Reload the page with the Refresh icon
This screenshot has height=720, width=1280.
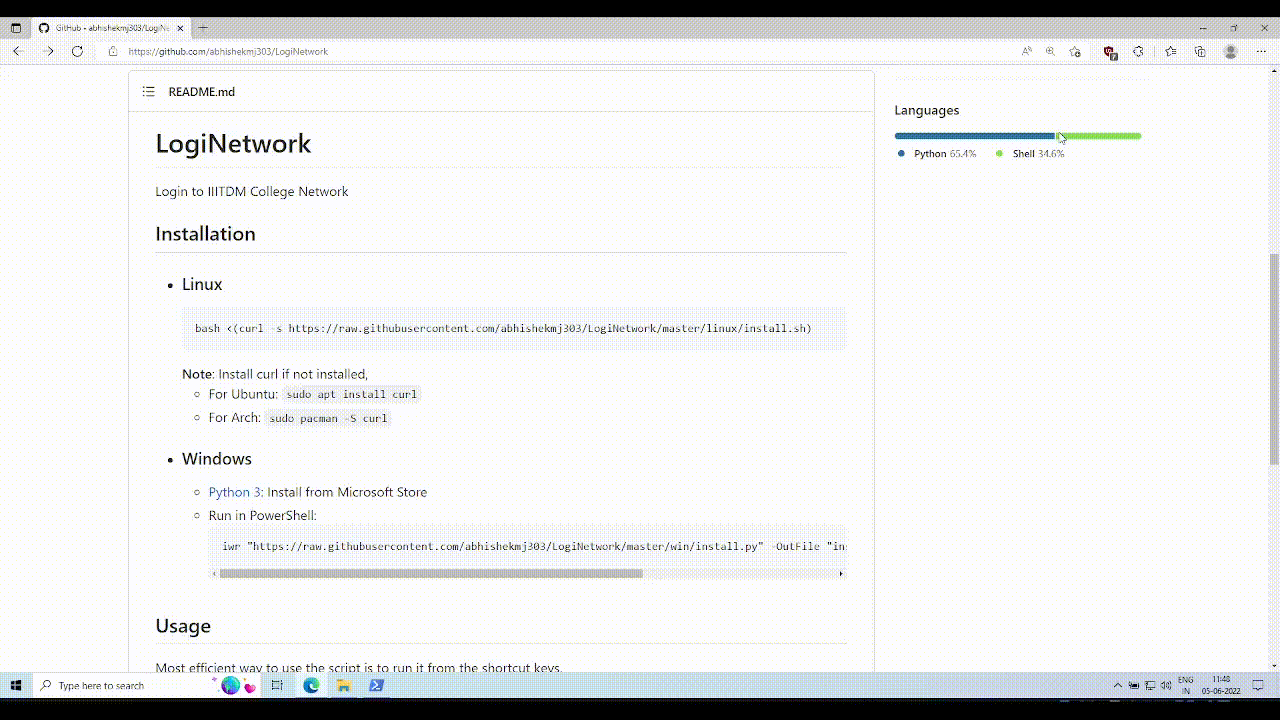point(77,51)
